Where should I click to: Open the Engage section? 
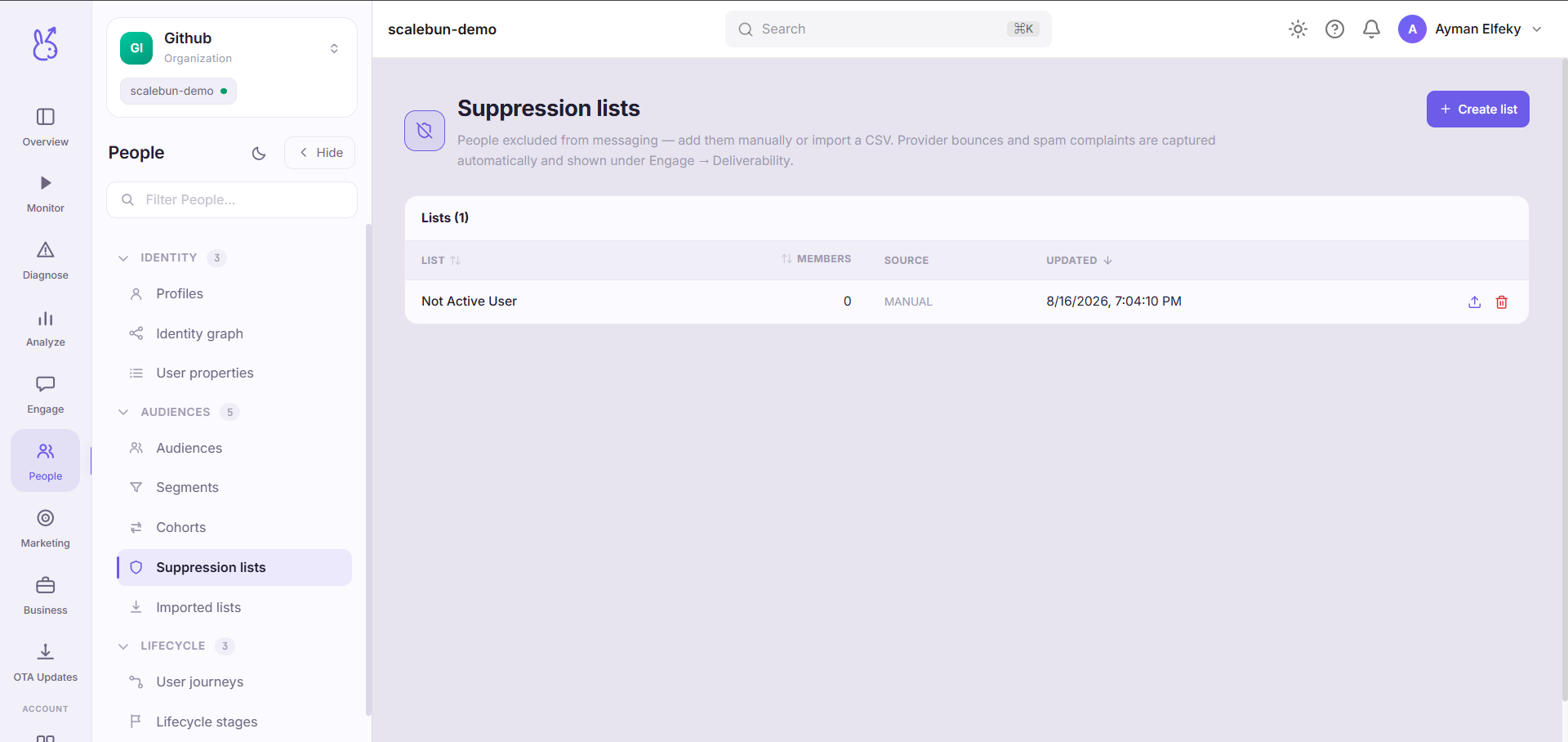click(x=46, y=396)
